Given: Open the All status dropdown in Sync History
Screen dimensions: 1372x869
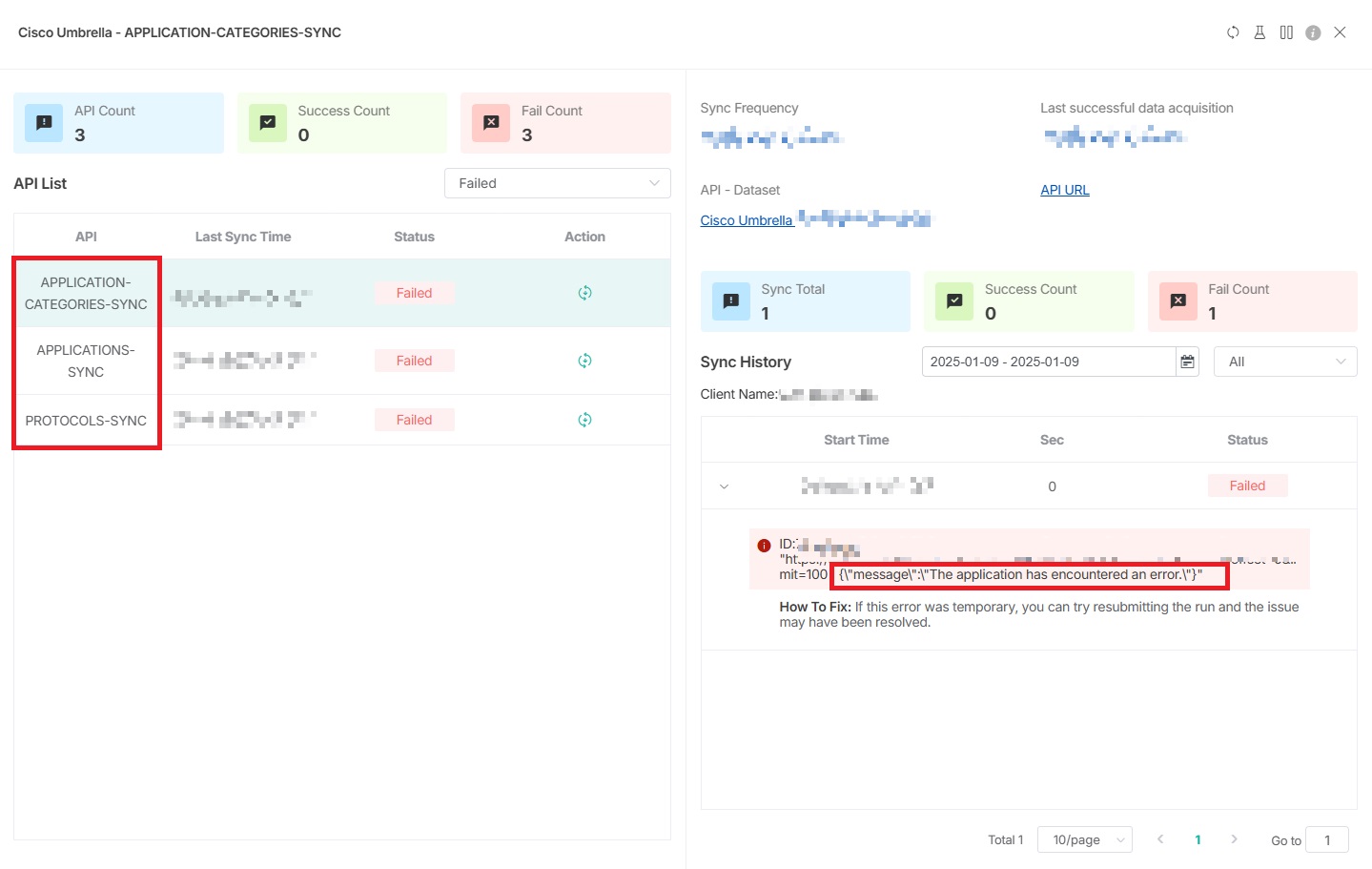Looking at the screenshot, I should click(x=1285, y=362).
